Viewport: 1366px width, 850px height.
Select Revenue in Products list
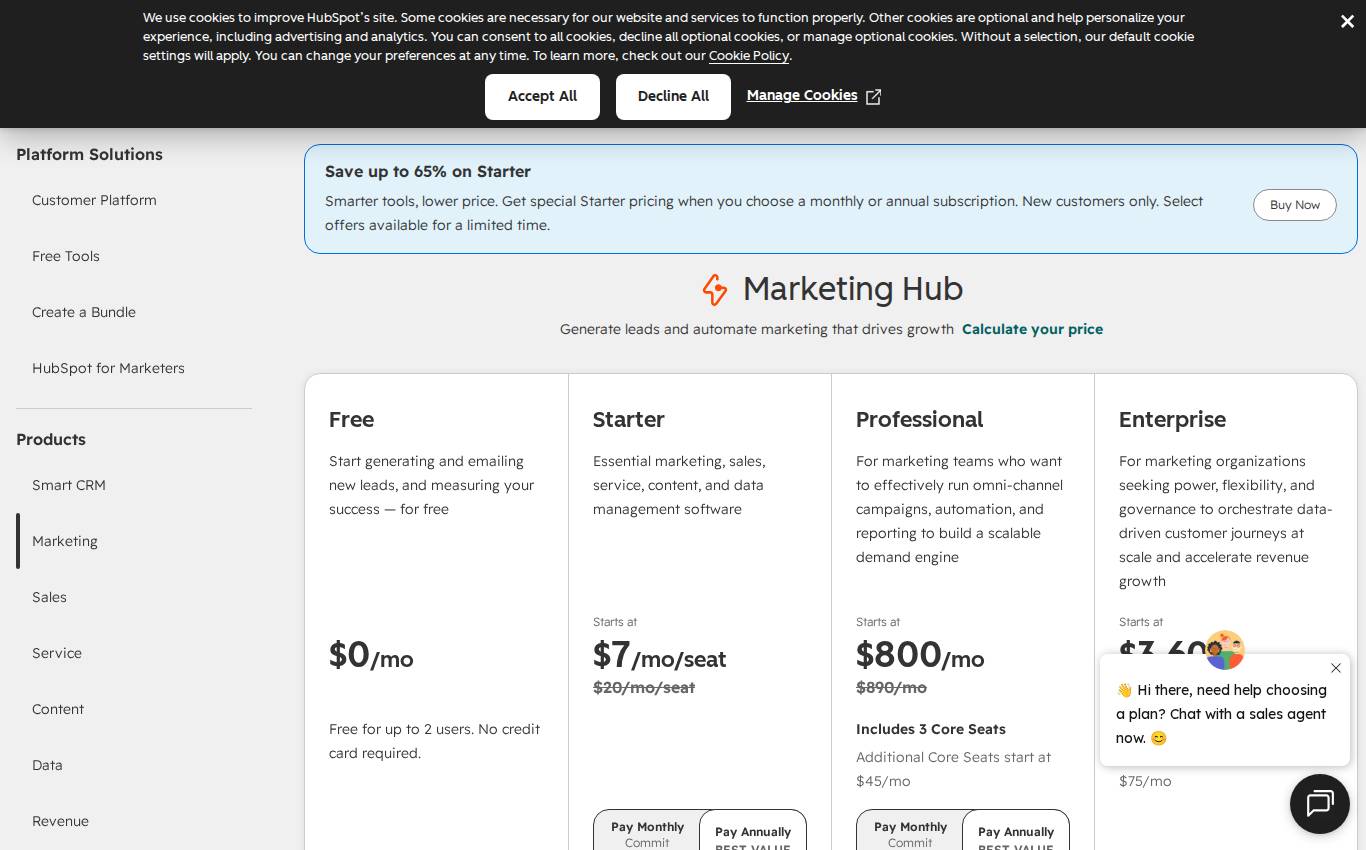pos(60,821)
